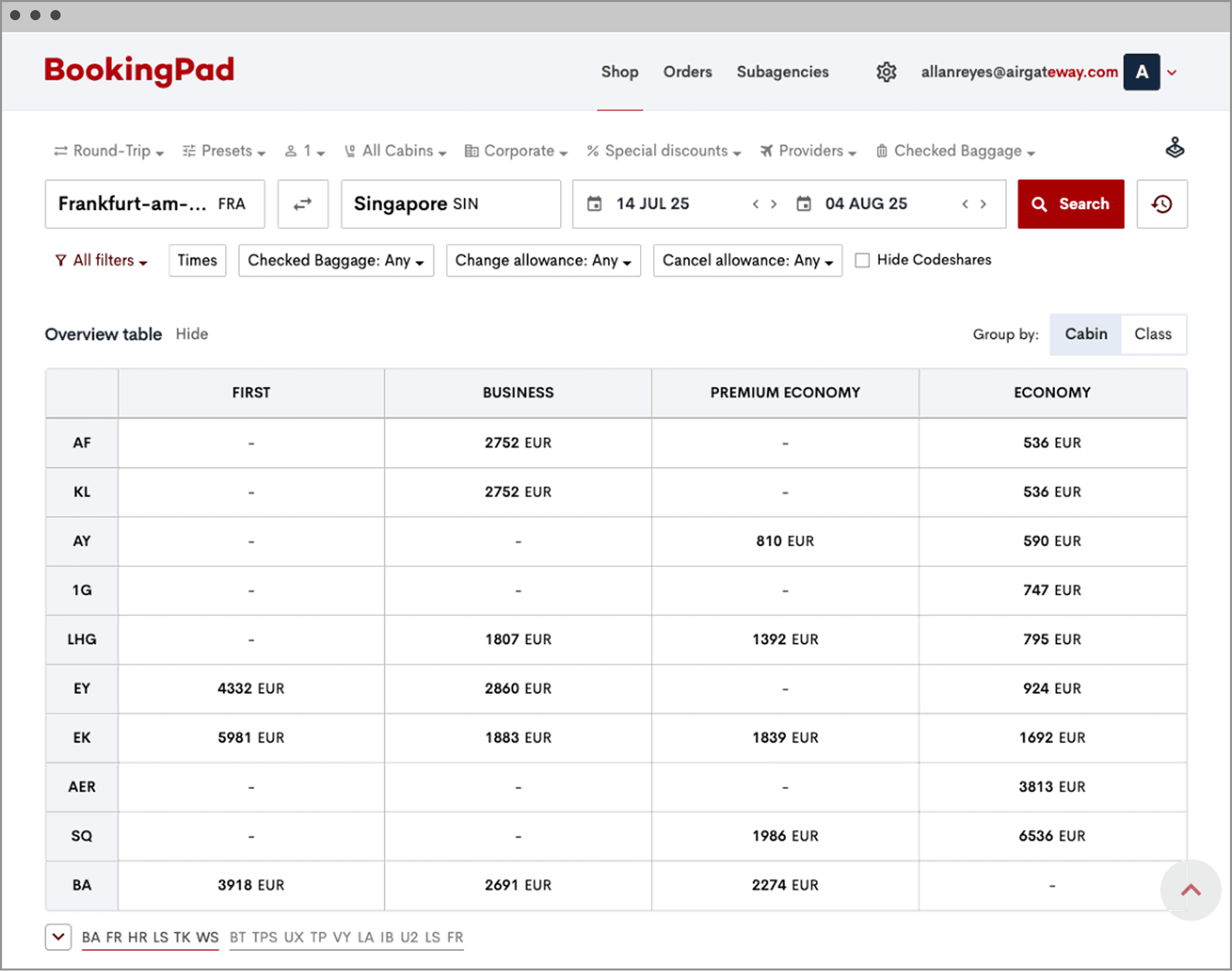
Task: Open the settings gear icon
Action: coord(886,72)
